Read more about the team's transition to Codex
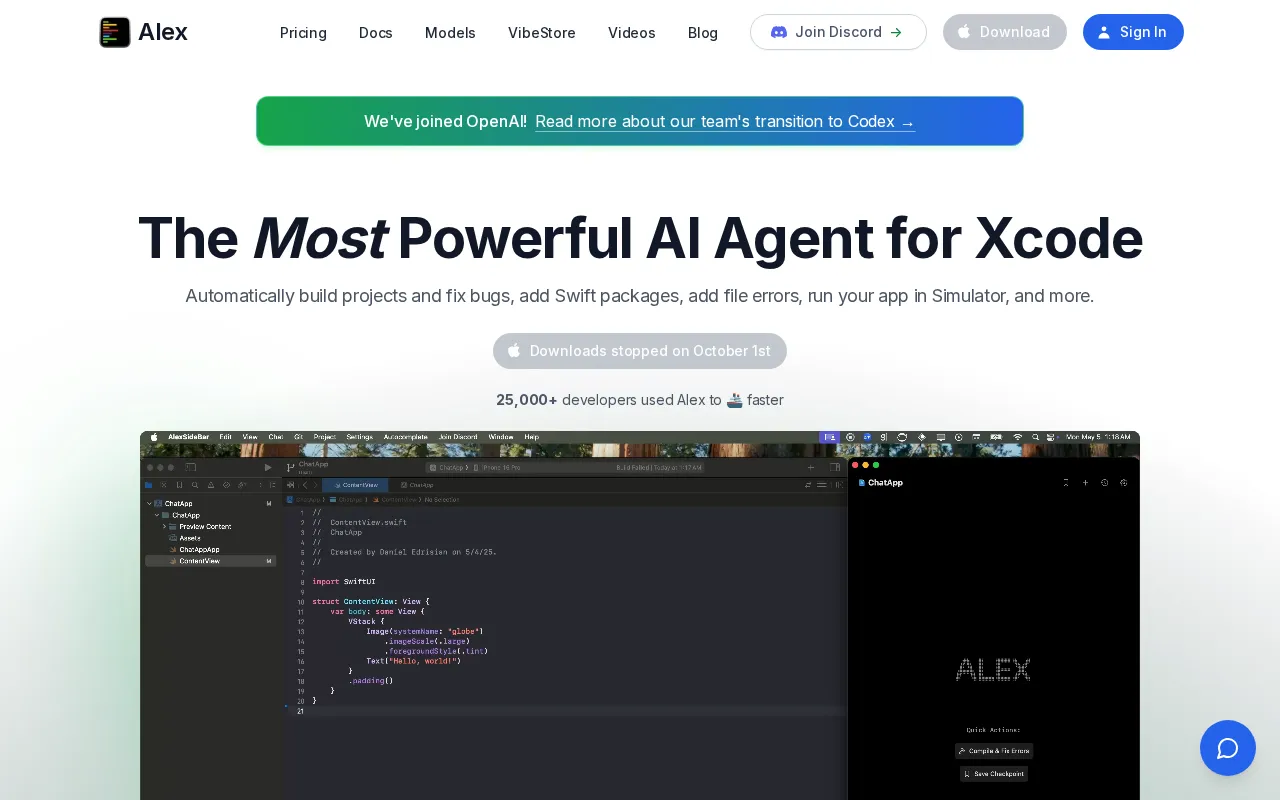Viewport: 1280px width, 800px height. [725, 121]
